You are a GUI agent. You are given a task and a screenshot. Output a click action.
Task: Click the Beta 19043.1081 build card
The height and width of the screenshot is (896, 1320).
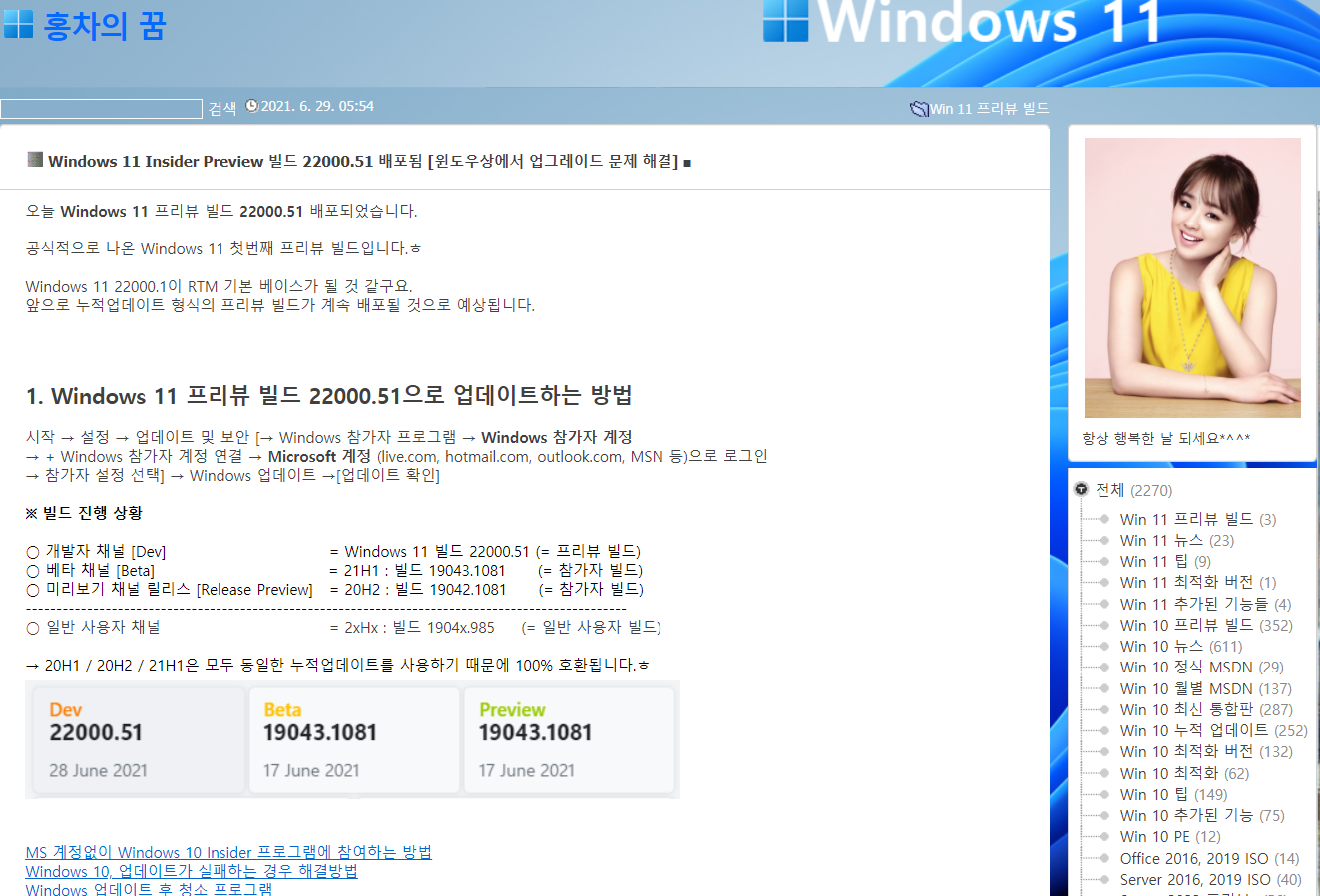[353, 740]
